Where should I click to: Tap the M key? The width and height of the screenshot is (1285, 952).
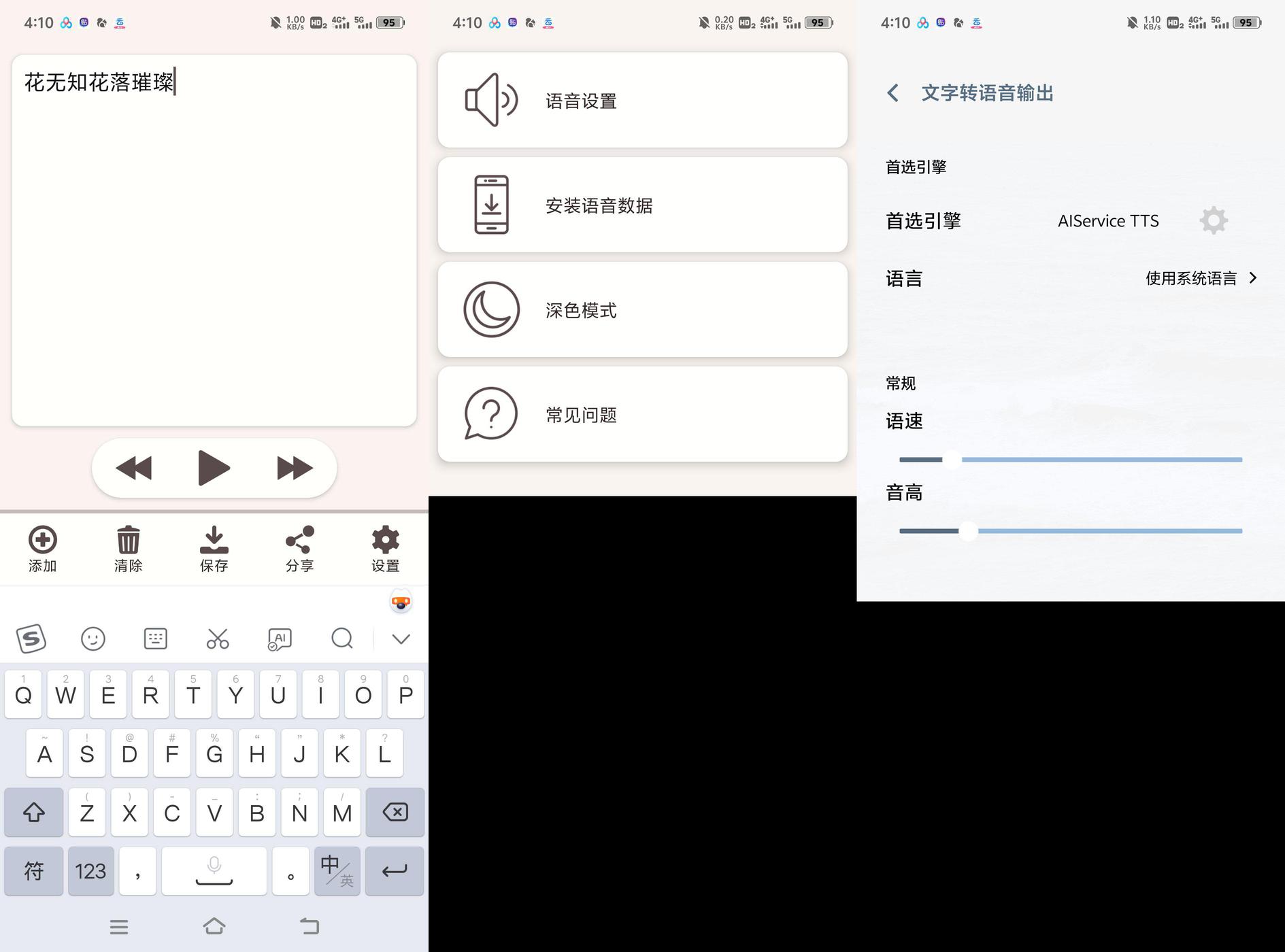tap(342, 812)
